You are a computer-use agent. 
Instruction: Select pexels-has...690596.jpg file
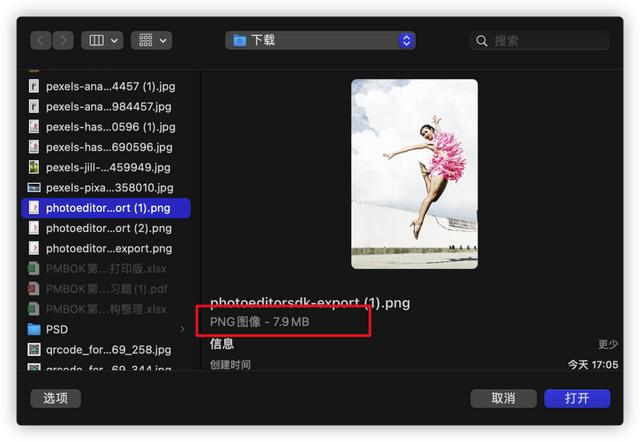coord(106,147)
